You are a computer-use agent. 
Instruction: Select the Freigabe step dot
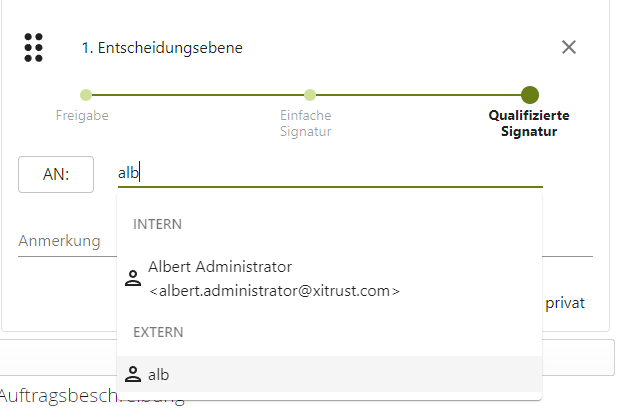86,95
